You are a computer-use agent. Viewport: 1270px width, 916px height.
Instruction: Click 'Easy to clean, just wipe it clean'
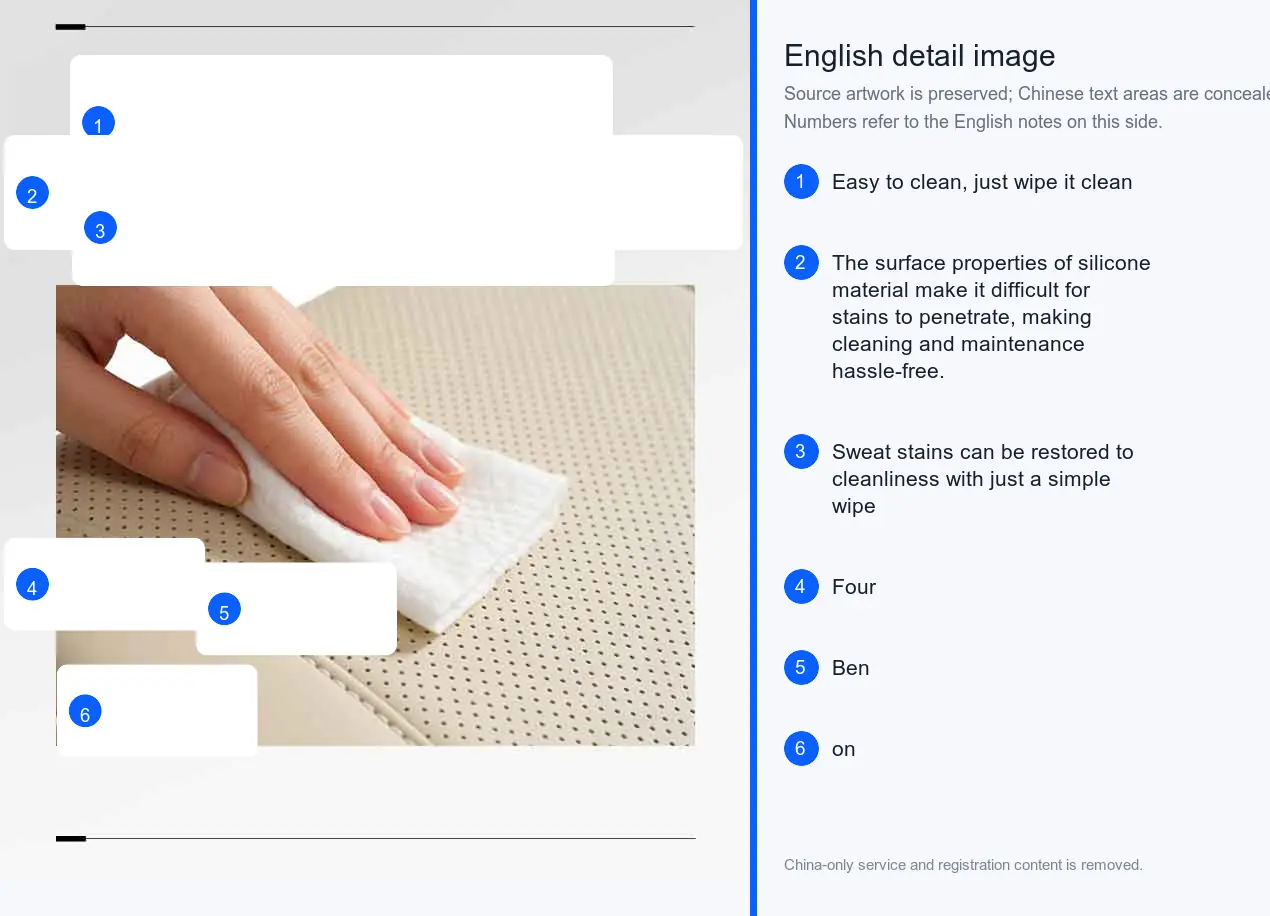pyautogui.click(x=982, y=182)
